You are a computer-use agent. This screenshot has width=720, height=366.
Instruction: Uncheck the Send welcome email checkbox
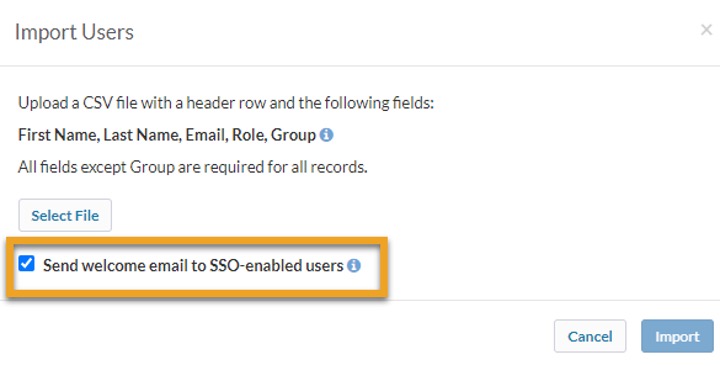(x=26, y=264)
